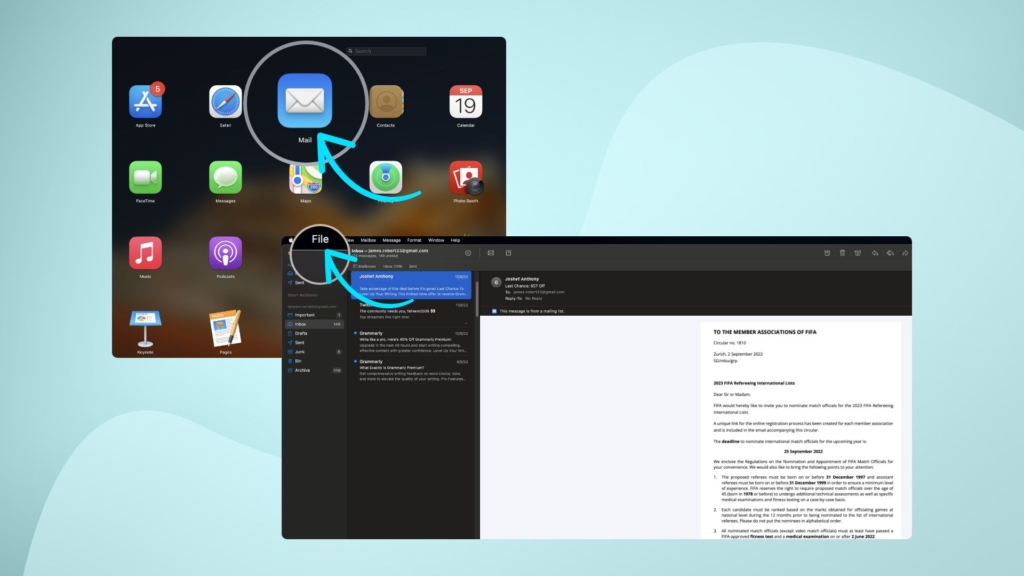The width and height of the screenshot is (1024, 576).
Task: Select Sent in the favorites bar
Action: [413, 266]
